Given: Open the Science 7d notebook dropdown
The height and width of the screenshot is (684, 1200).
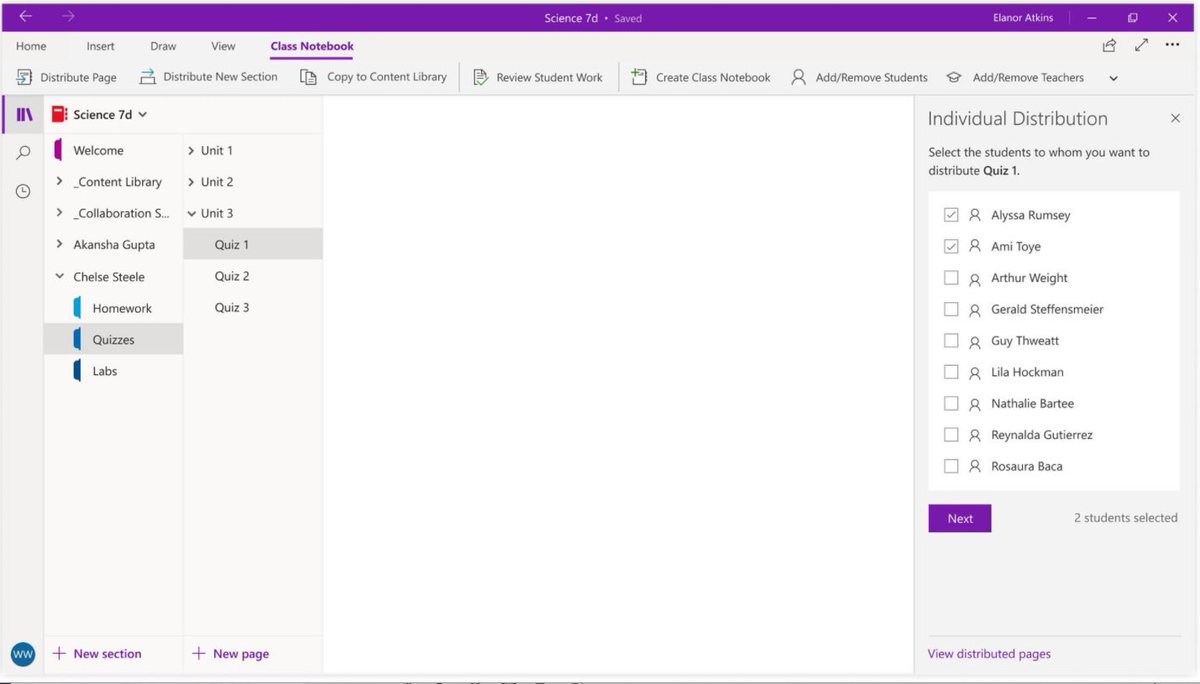Looking at the screenshot, I should point(142,115).
